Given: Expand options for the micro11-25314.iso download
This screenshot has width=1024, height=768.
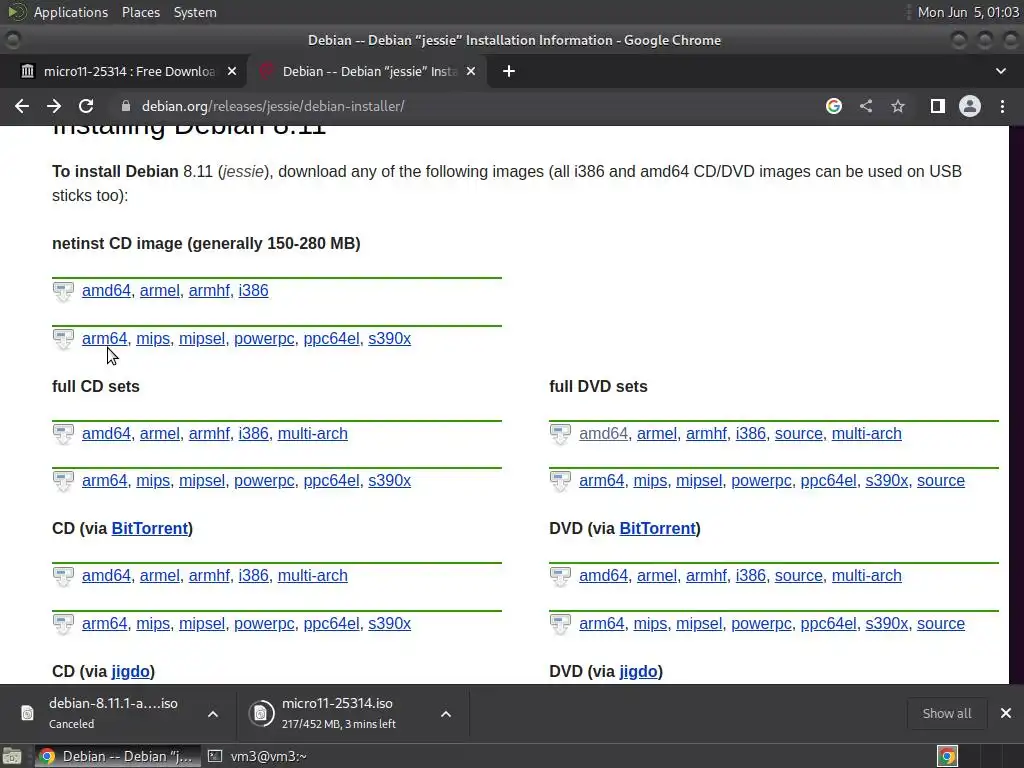Looking at the screenshot, I should point(446,714).
